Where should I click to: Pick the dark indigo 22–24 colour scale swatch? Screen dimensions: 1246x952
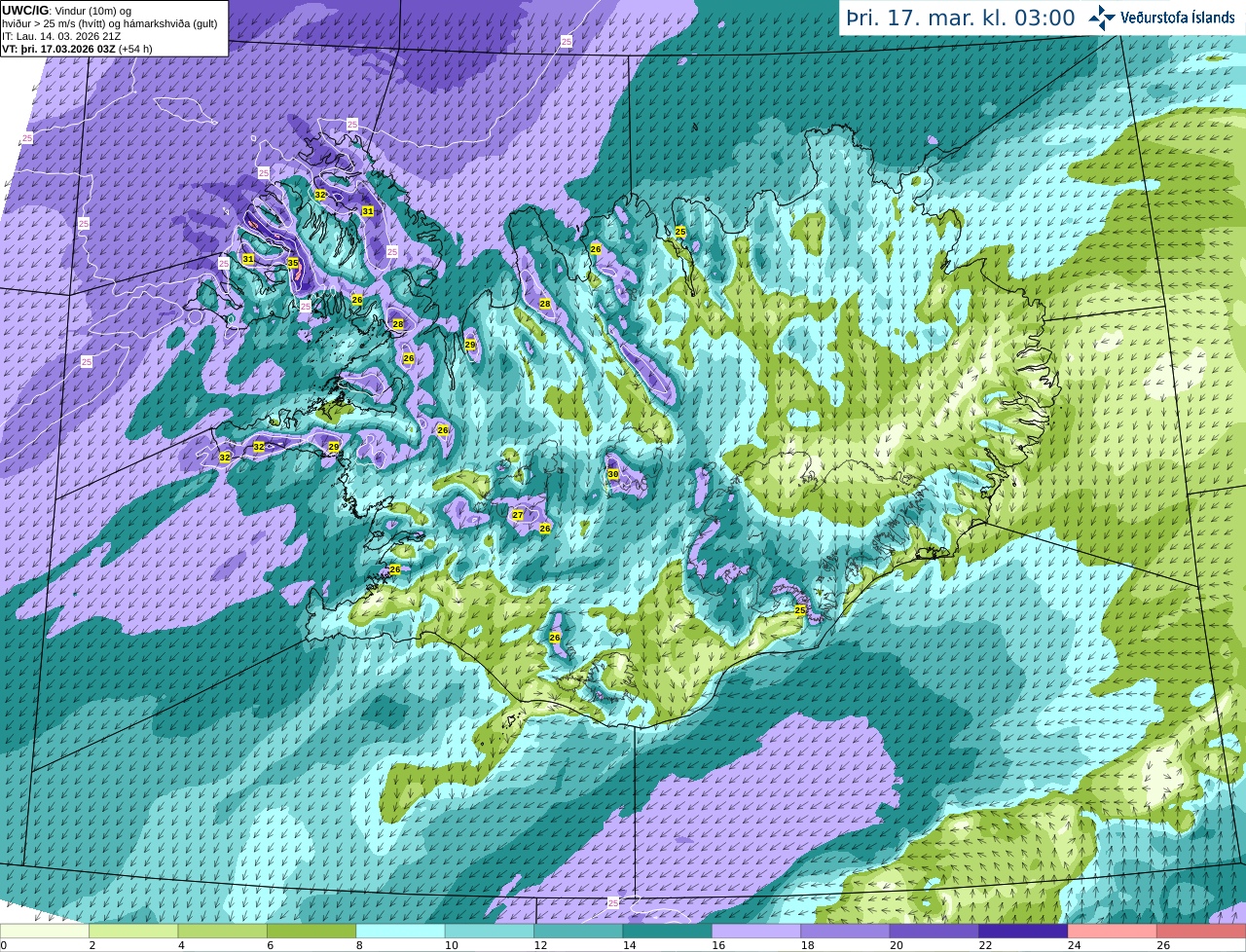1023,932
